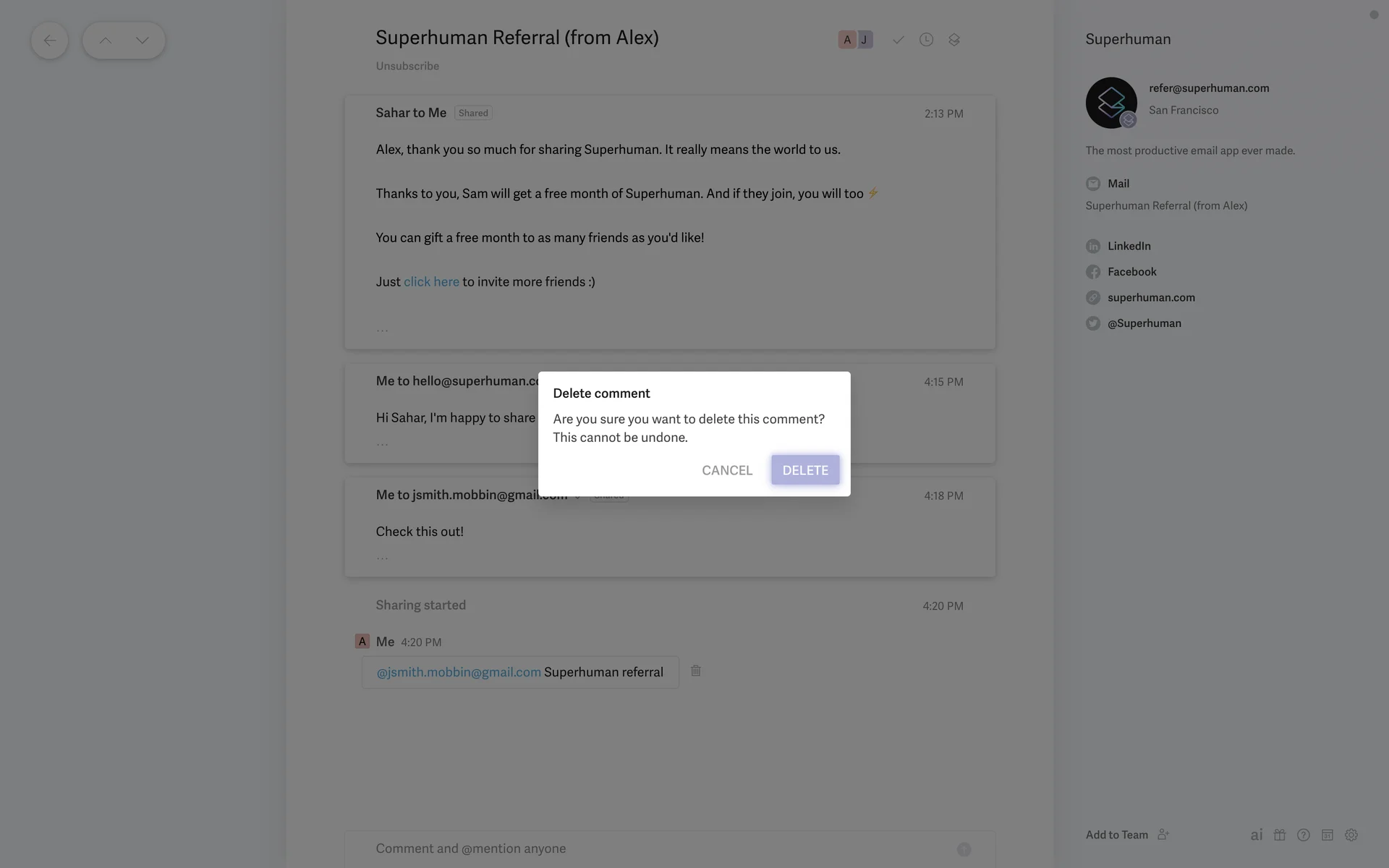Move to next conversation with down chevron
Screen dimensions: 1389x868
tap(142, 41)
